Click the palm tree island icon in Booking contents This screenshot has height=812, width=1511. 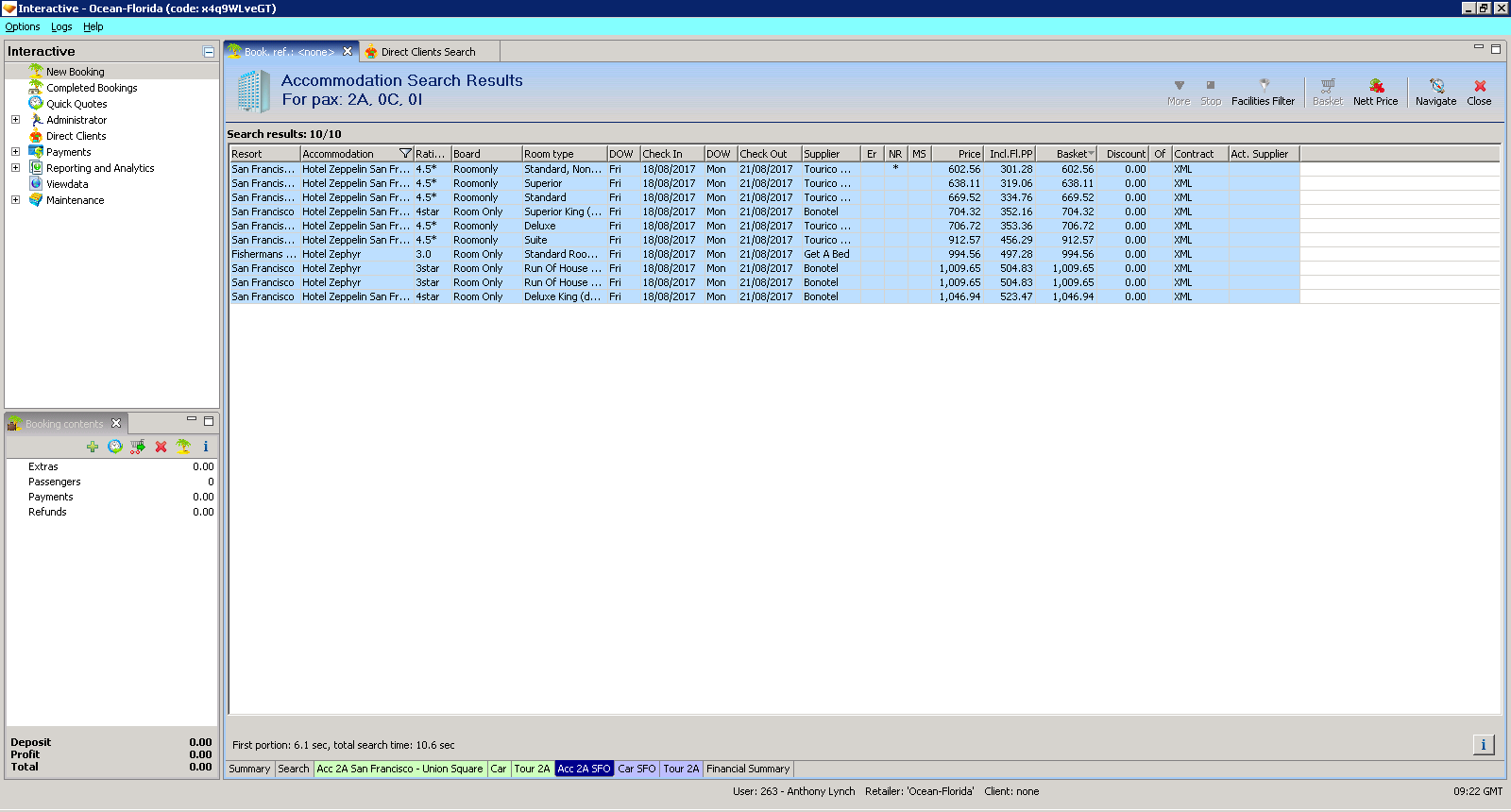click(183, 447)
